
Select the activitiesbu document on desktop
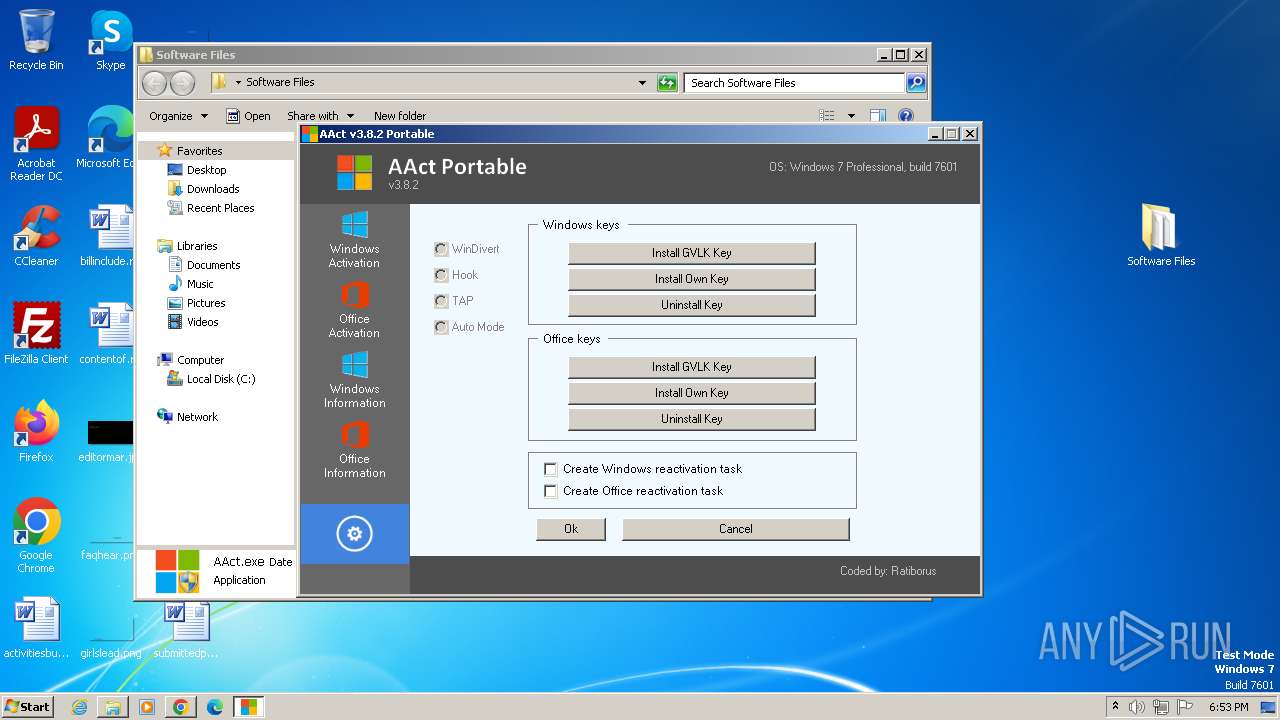36,628
